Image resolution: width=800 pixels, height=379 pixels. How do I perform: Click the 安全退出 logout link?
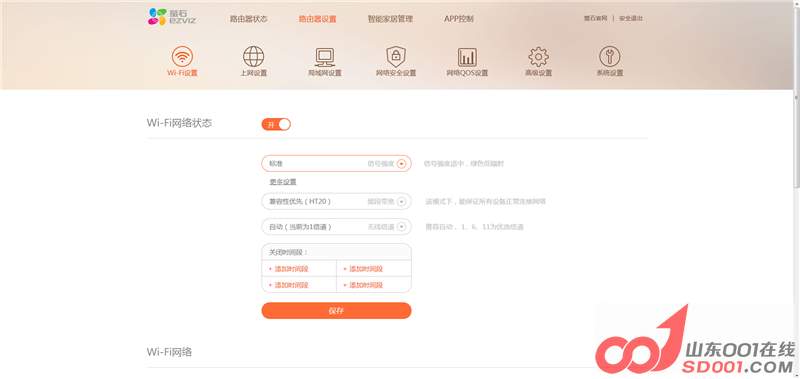[x=631, y=18]
